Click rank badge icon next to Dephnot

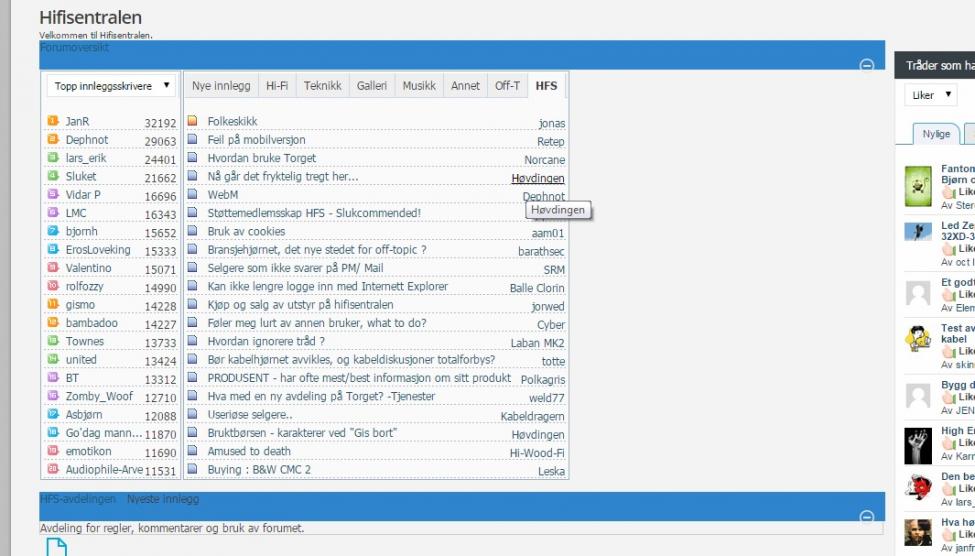tap(53, 139)
